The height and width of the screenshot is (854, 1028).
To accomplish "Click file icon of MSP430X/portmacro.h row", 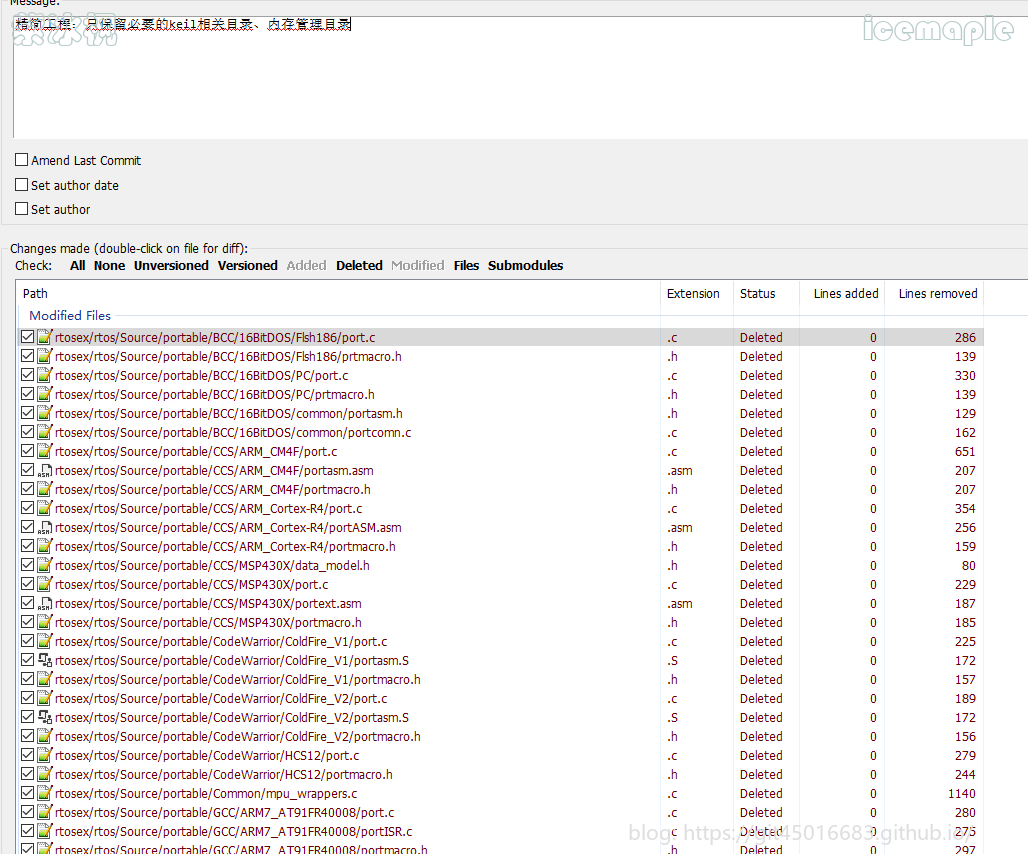I will (45, 623).
